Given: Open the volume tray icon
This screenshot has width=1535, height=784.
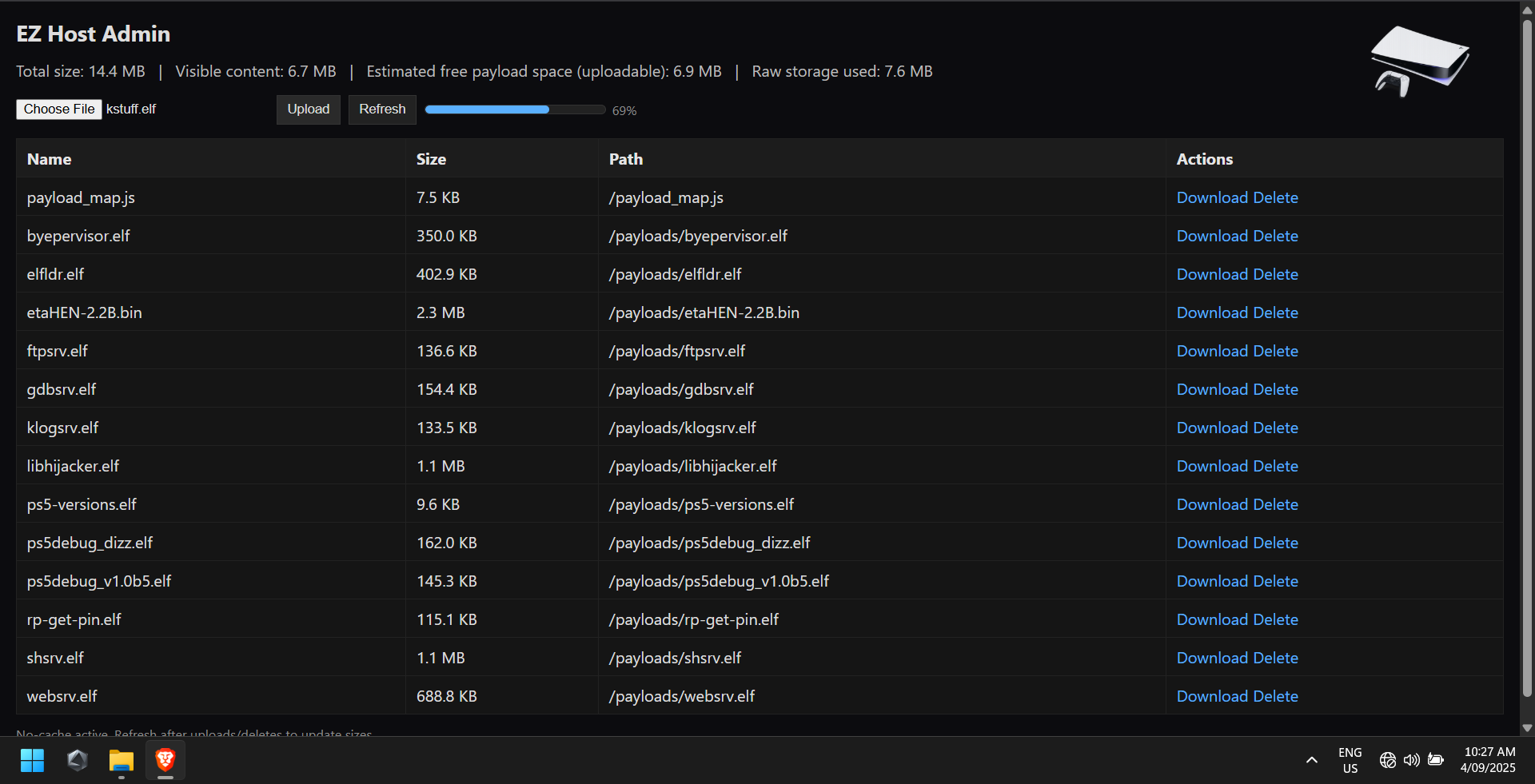Looking at the screenshot, I should pyautogui.click(x=1412, y=760).
